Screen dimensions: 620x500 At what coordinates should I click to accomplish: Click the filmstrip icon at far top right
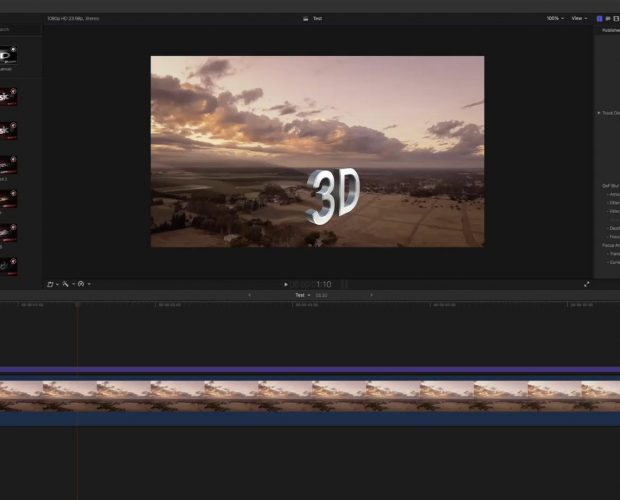(x=616, y=19)
